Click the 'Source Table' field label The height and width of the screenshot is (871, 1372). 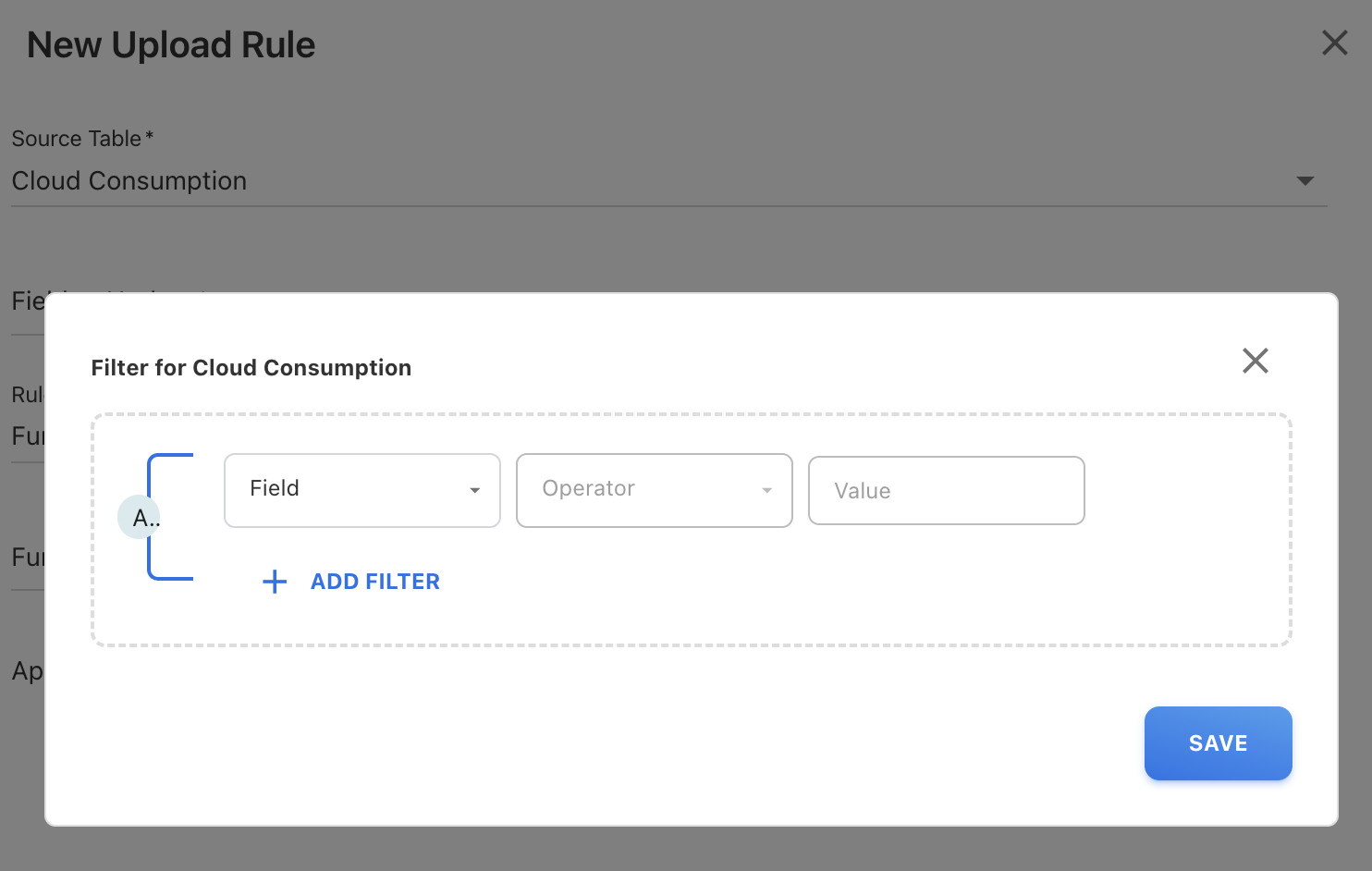coord(77,139)
